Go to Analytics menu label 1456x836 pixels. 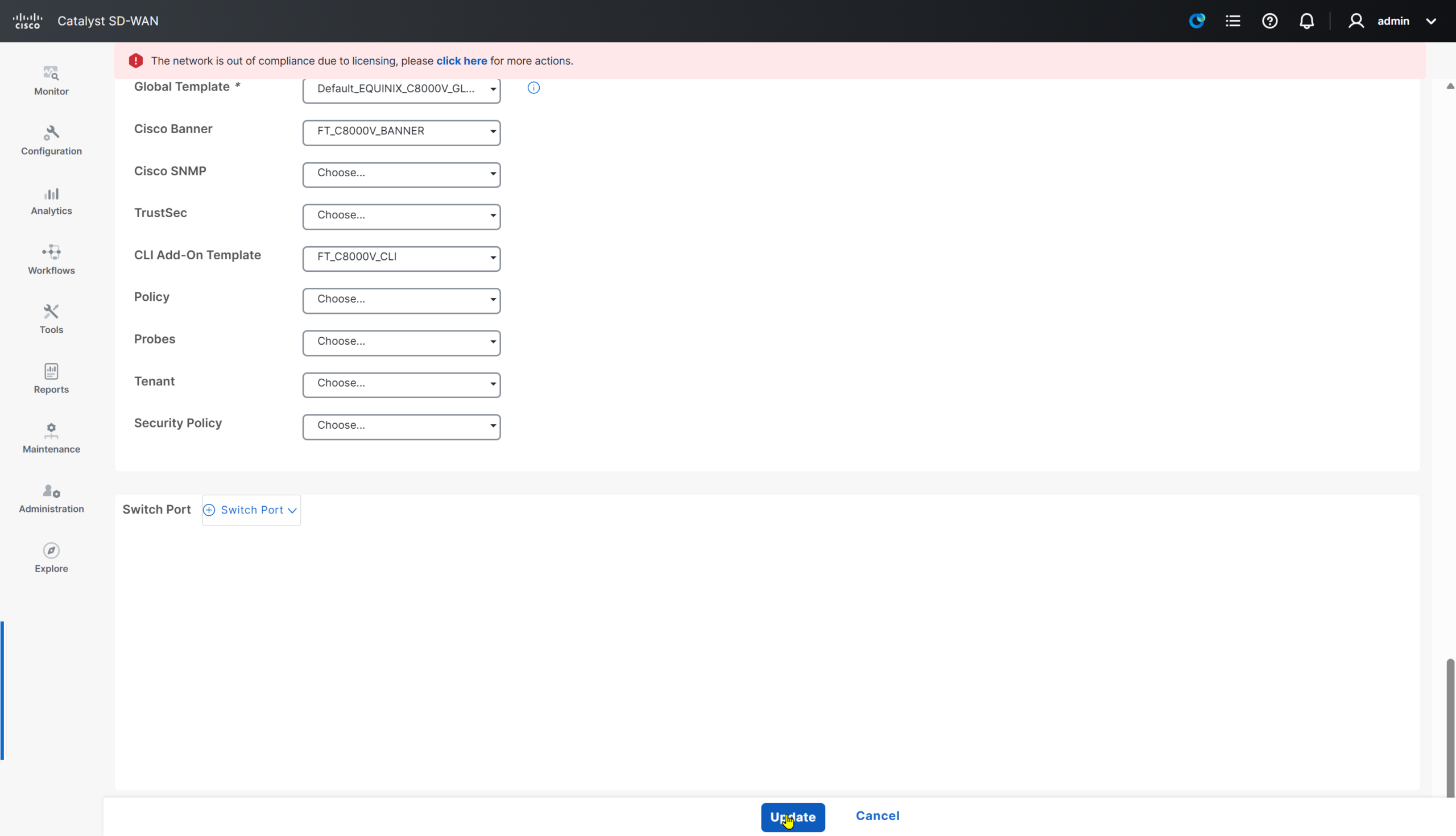tap(51, 211)
